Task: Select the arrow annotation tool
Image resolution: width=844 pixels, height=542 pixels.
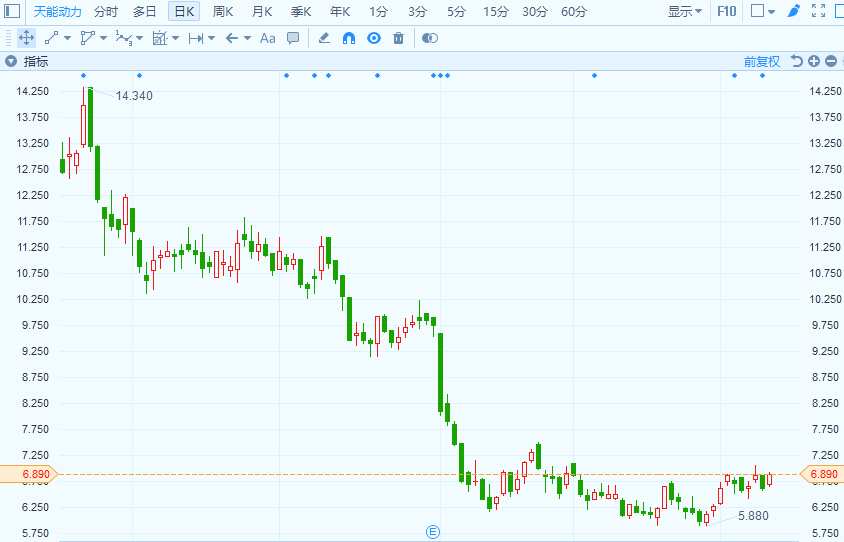Action: tap(232, 38)
